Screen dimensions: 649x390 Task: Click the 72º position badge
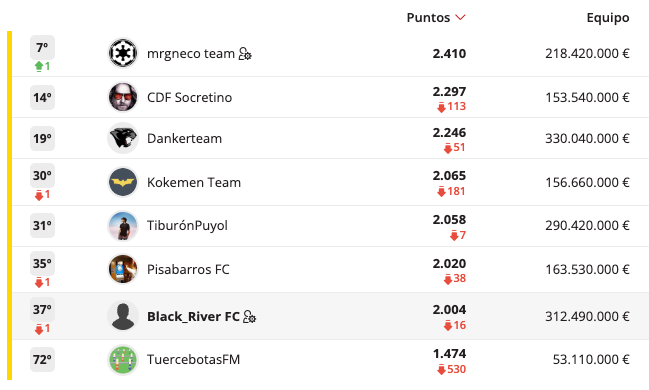(42, 359)
